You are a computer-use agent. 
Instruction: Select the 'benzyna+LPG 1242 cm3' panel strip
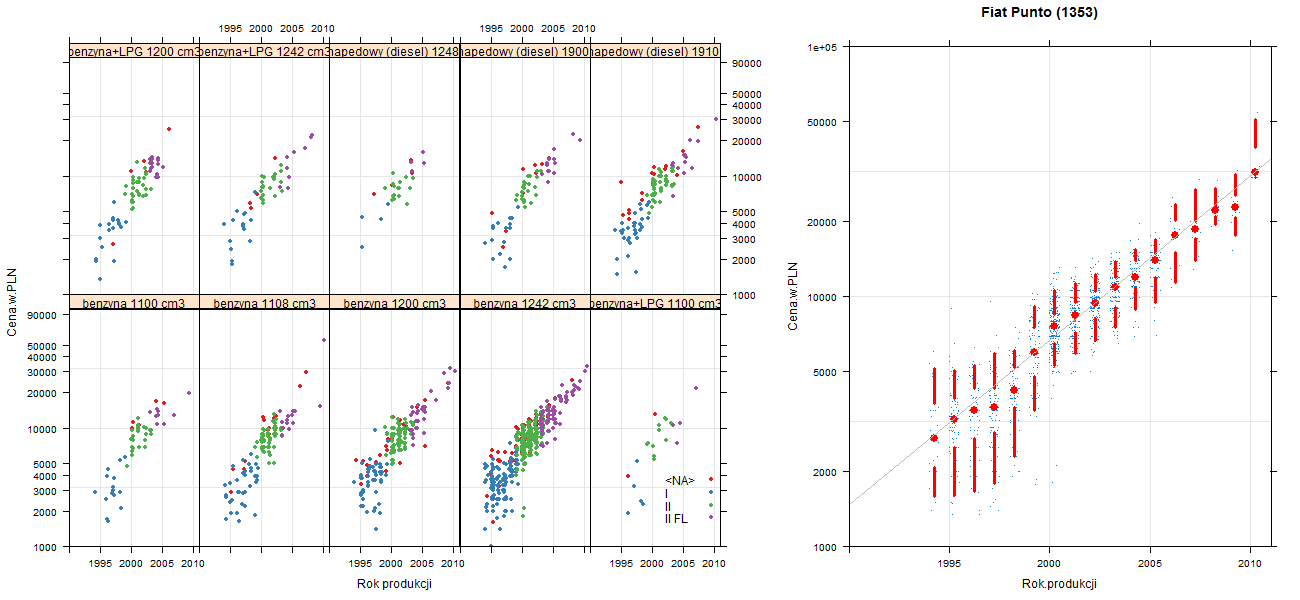click(264, 51)
